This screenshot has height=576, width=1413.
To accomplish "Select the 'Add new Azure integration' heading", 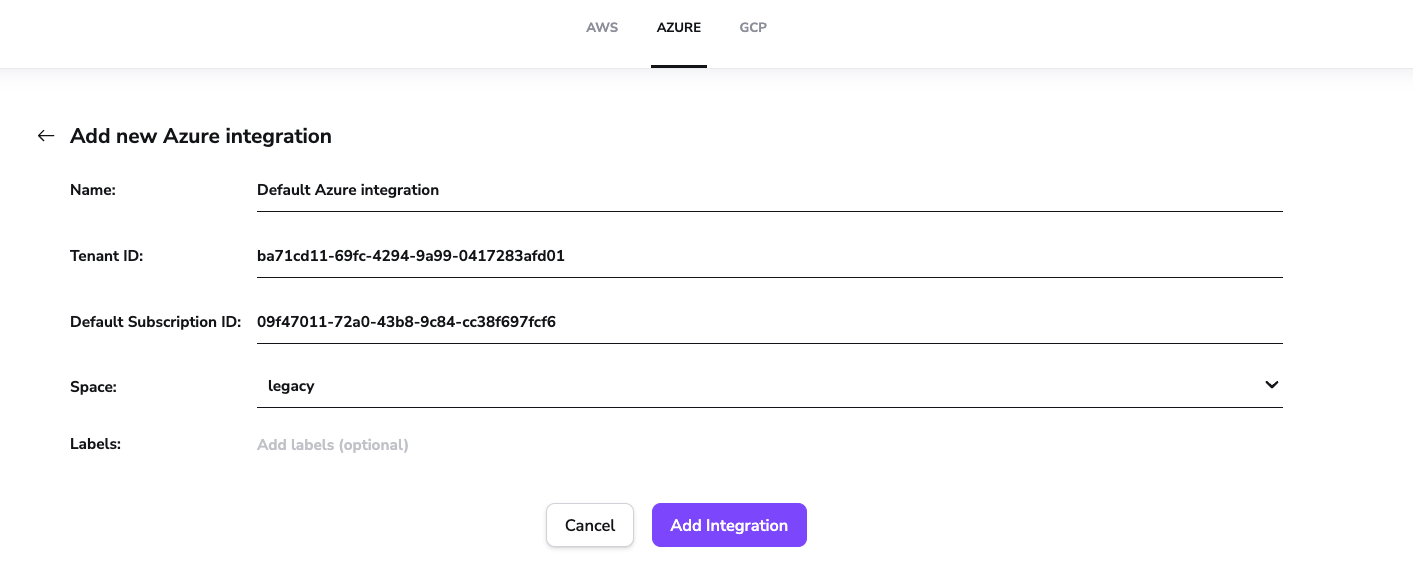I will point(201,136).
